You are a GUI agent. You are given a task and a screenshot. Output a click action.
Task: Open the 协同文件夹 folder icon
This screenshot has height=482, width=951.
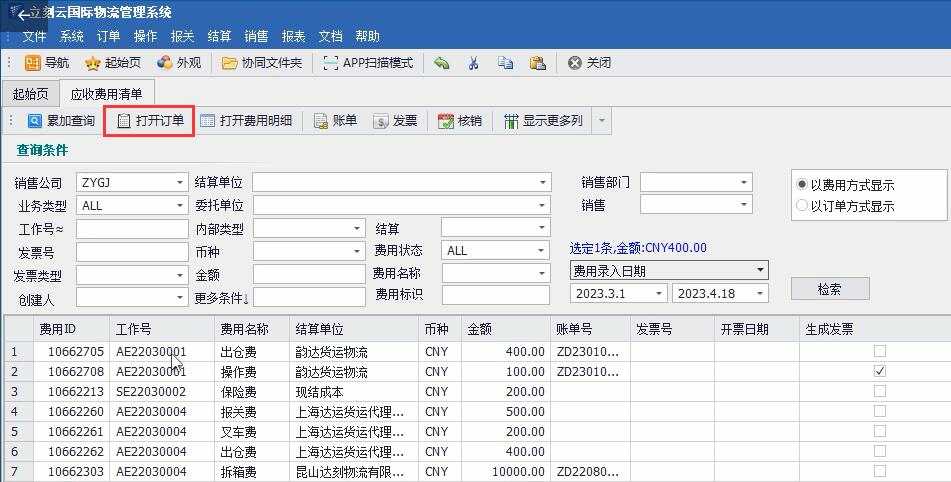click(x=230, y=63)
